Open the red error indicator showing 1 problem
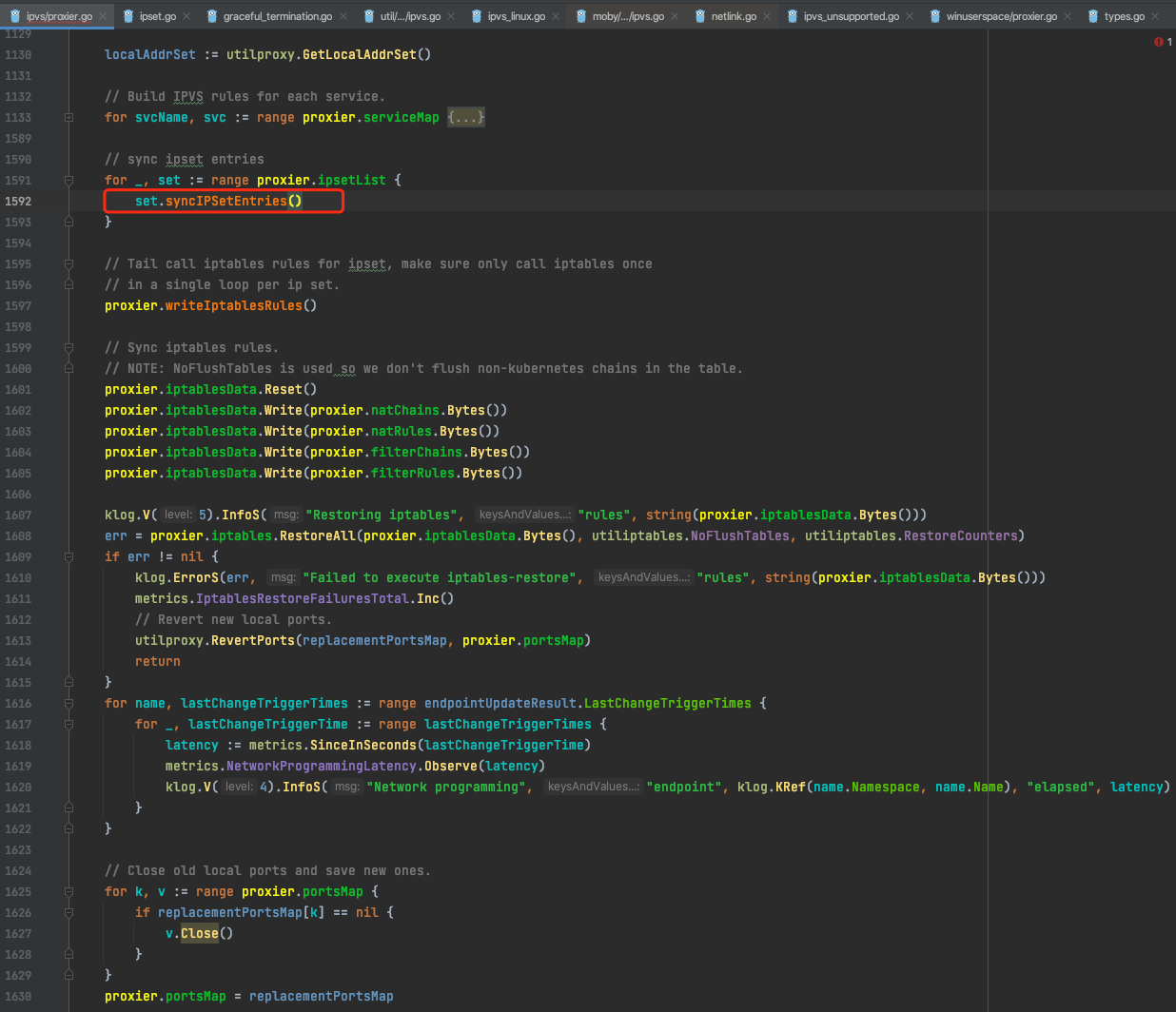Viewport: 1176px width, 1012px height. click(1163, 42)
